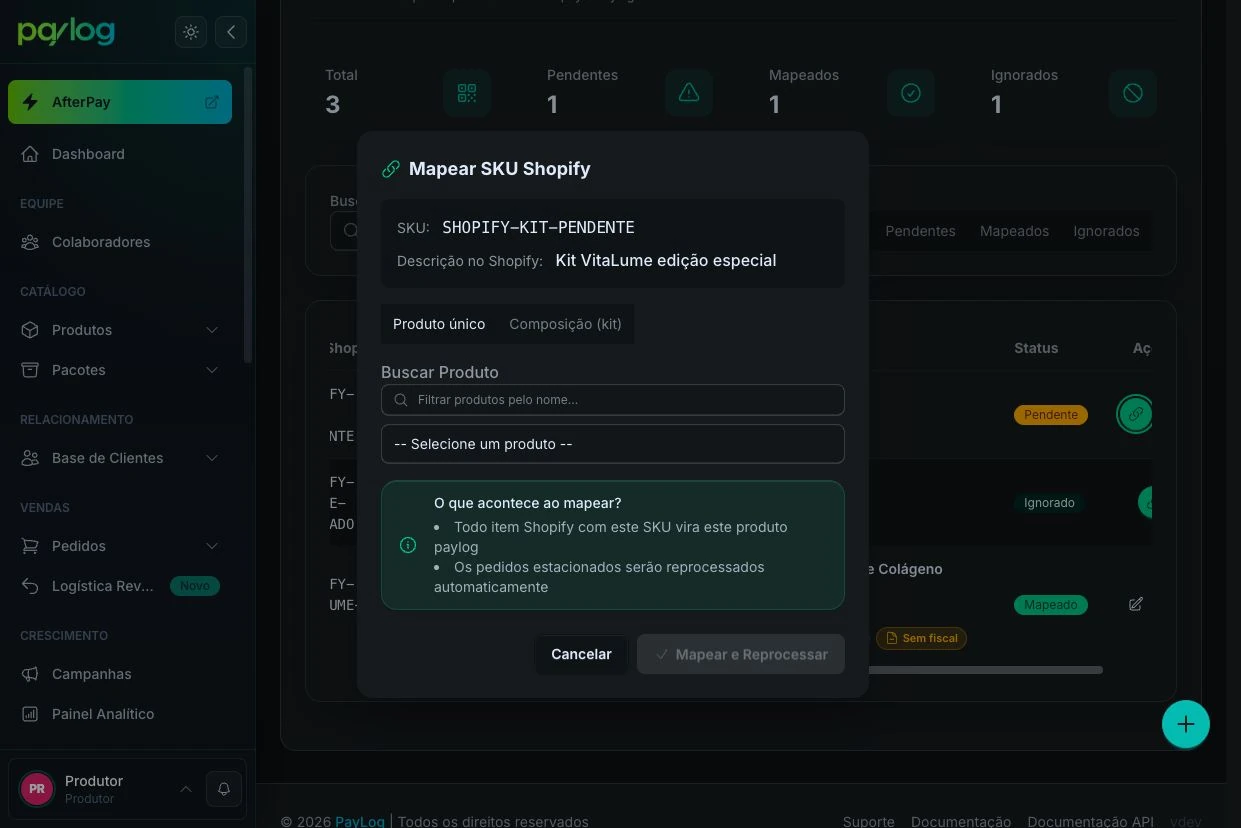Viewport: 1241px width, 828px height.
Task: Collapse the sidebar with the chevron button
Action: [x=231, y=32]
